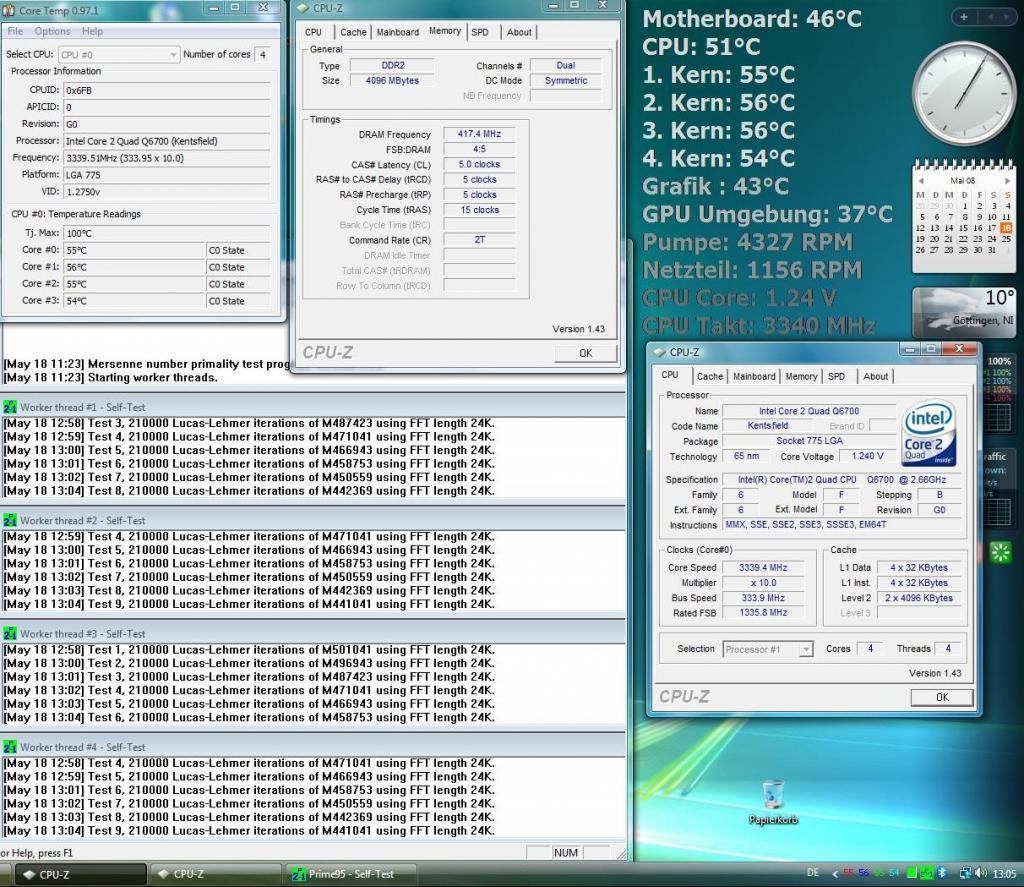The image size is (1024, 887).
Task: Go to previous month on calendar gadget
Action: (921, 181)
